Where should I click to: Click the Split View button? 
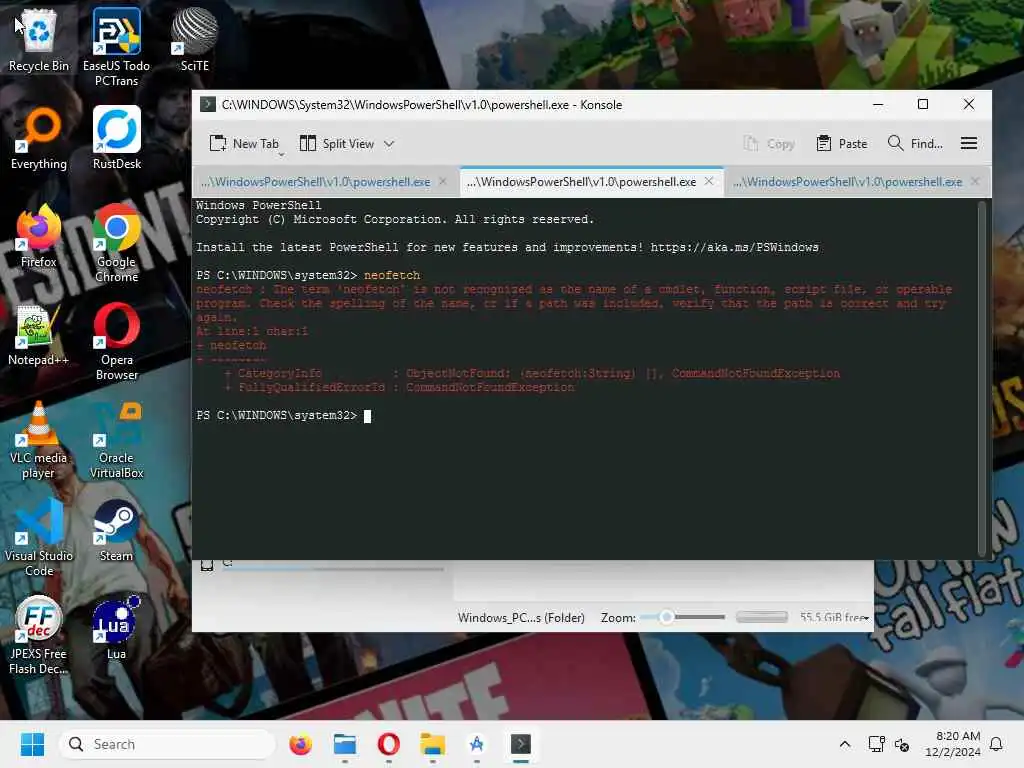(337, 144)
